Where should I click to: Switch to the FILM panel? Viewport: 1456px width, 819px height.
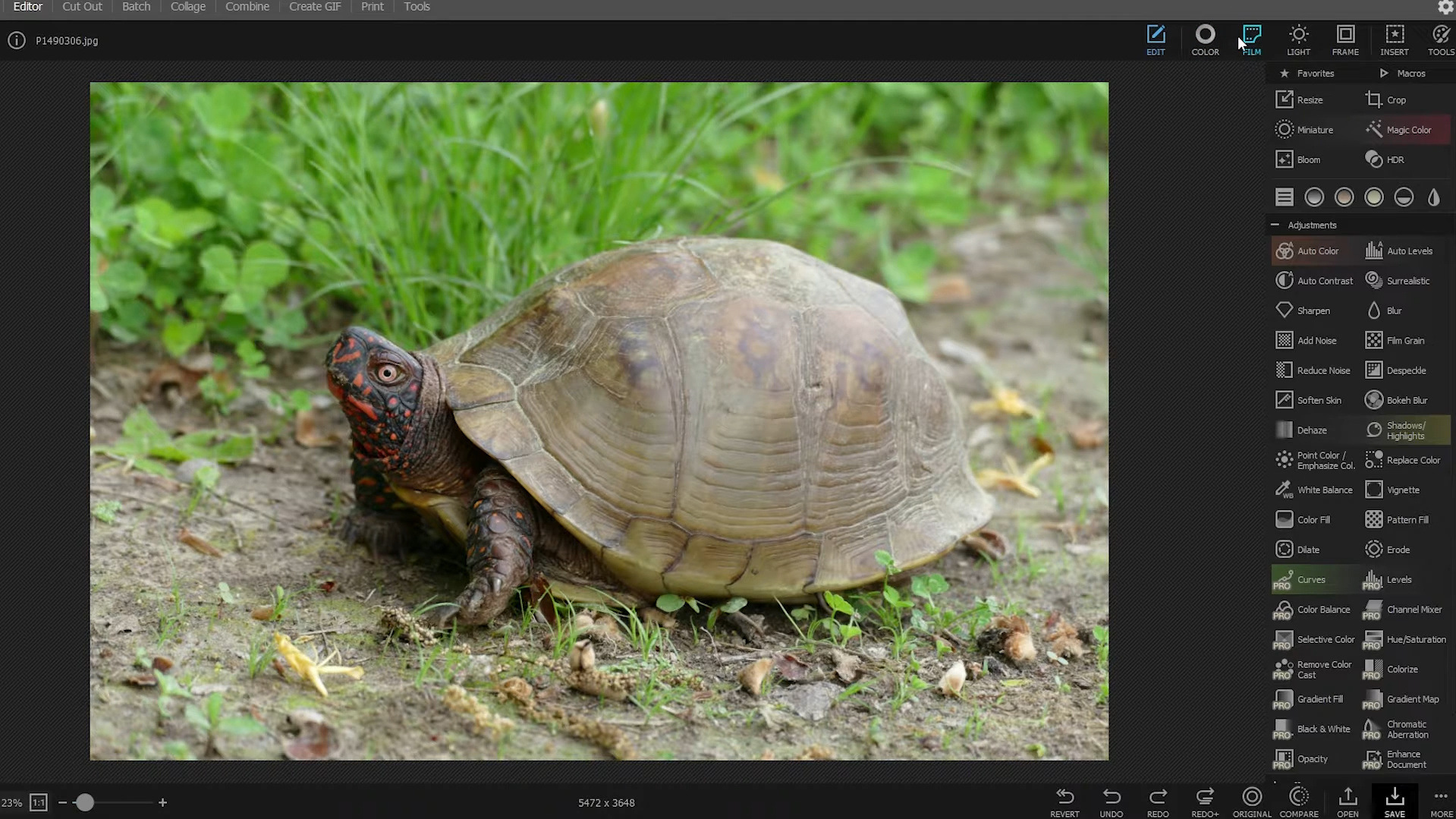(x=1252, y=40)
